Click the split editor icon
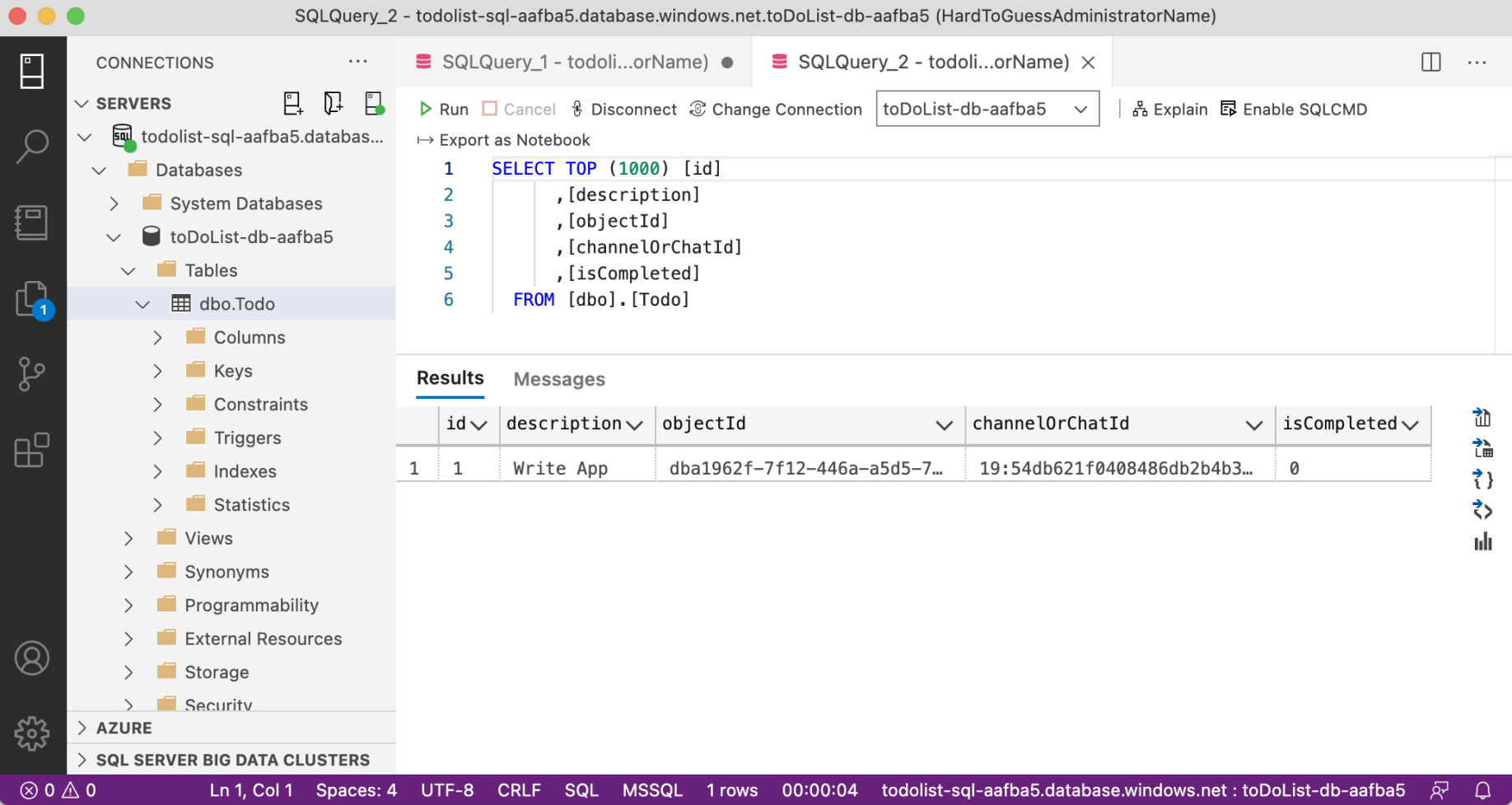Screen dimensions: 1512x805 click(1430, 62)
